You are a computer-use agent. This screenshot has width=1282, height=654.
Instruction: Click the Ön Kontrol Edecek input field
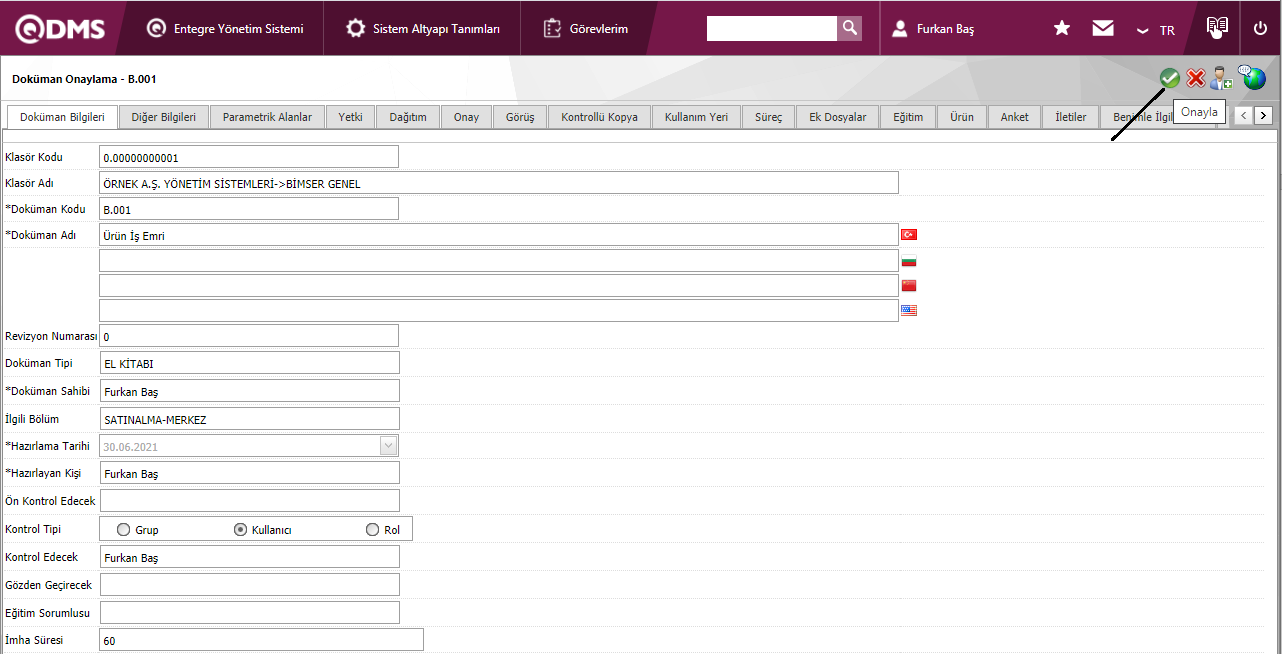249,500
